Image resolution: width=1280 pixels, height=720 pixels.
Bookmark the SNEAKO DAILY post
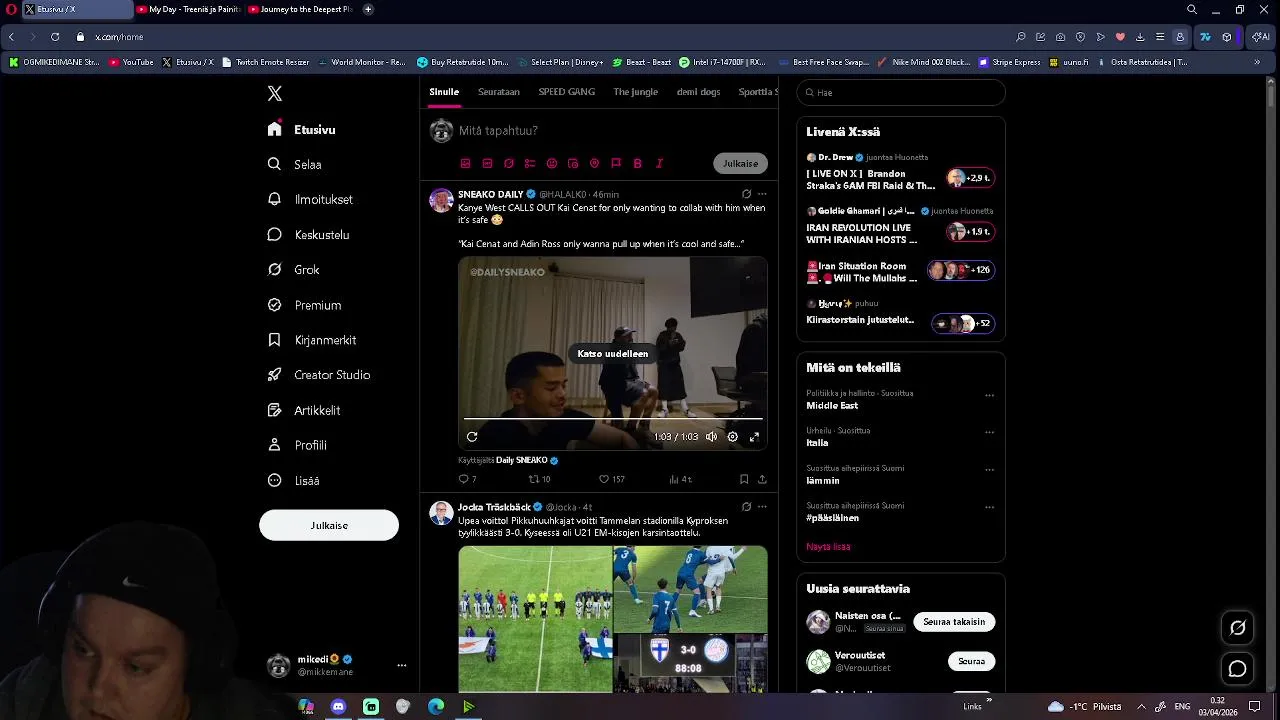744,479
